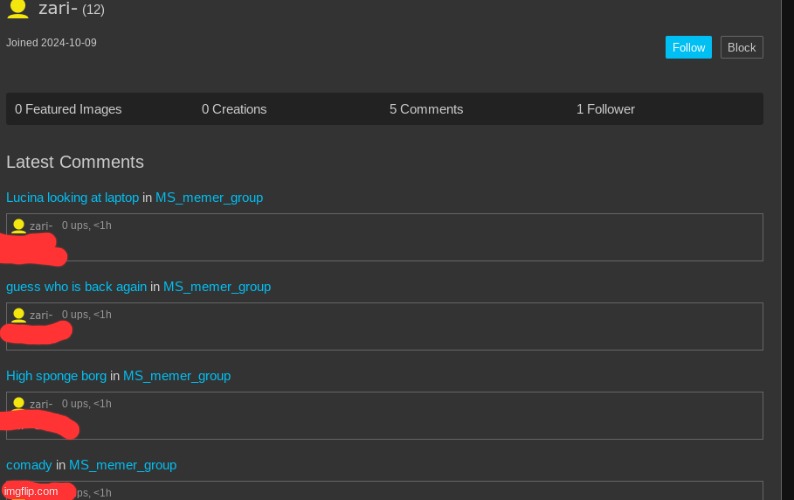This screenshot has height=500, width=794.
Task: Switch to the 0 Creations tab
Action: click(234, 109)
